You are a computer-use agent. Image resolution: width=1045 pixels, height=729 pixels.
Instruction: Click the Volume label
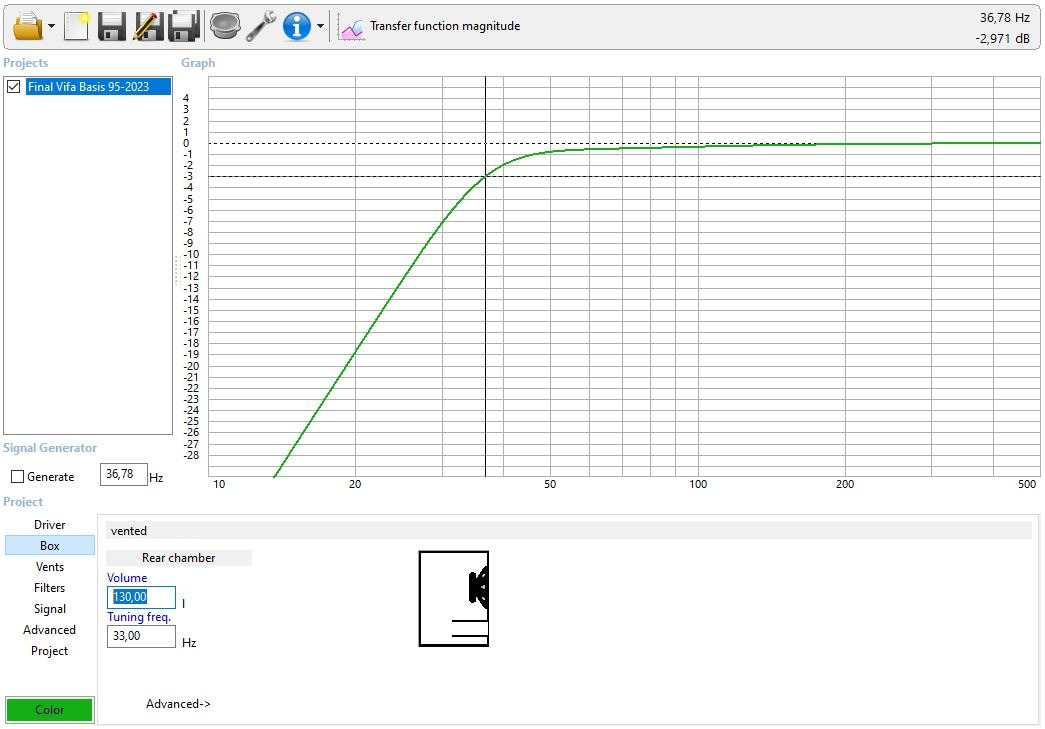127,578
